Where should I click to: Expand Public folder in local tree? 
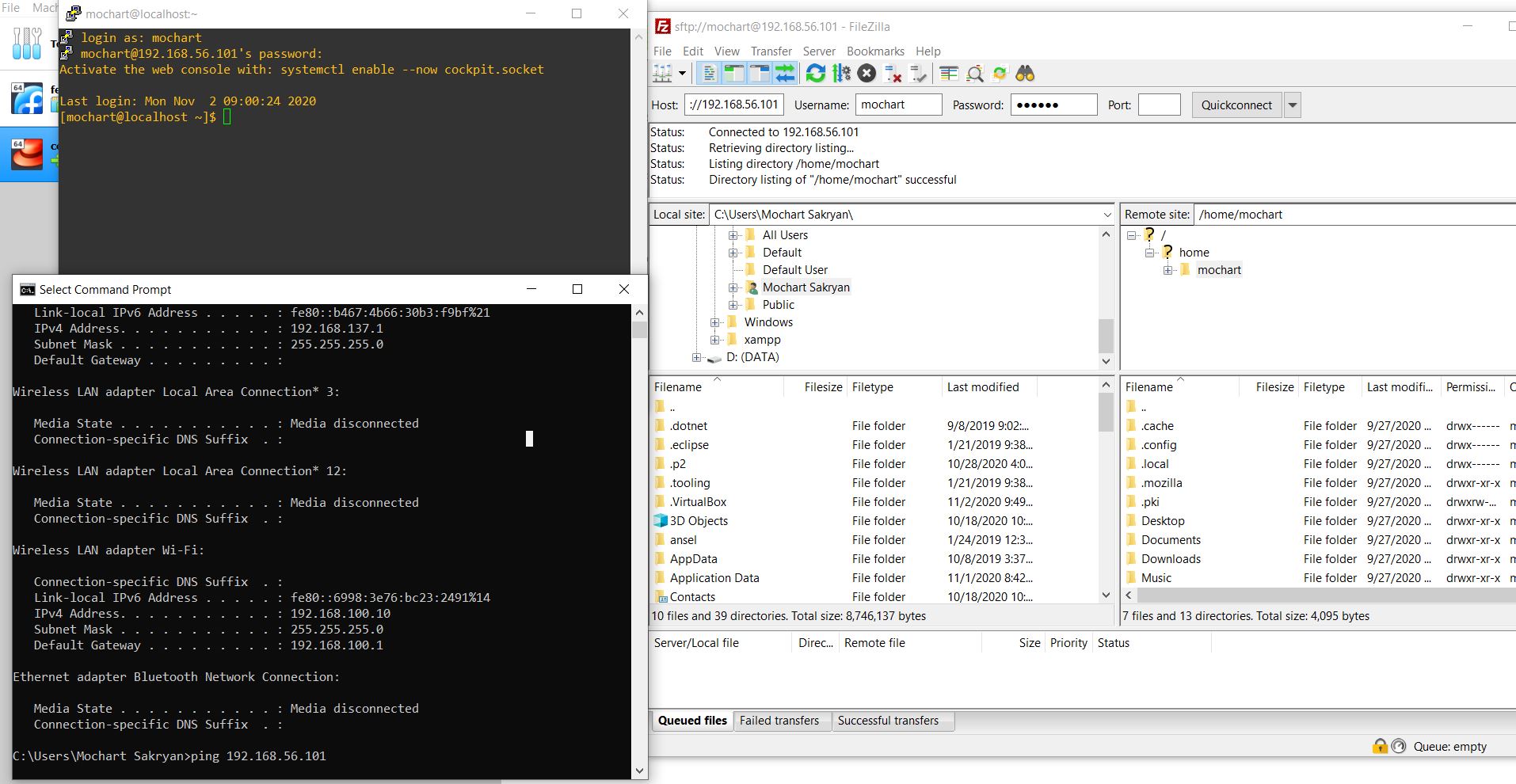[733, 305]
